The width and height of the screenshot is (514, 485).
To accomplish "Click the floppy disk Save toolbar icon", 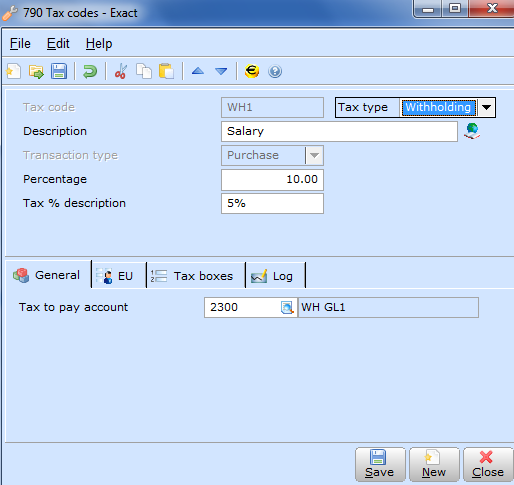I will point(59,71).
